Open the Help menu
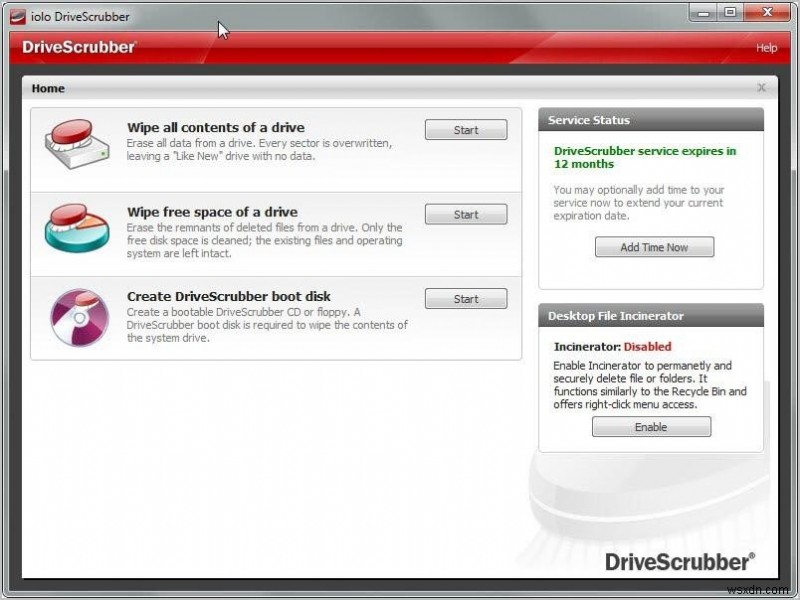 coord(766,47)
